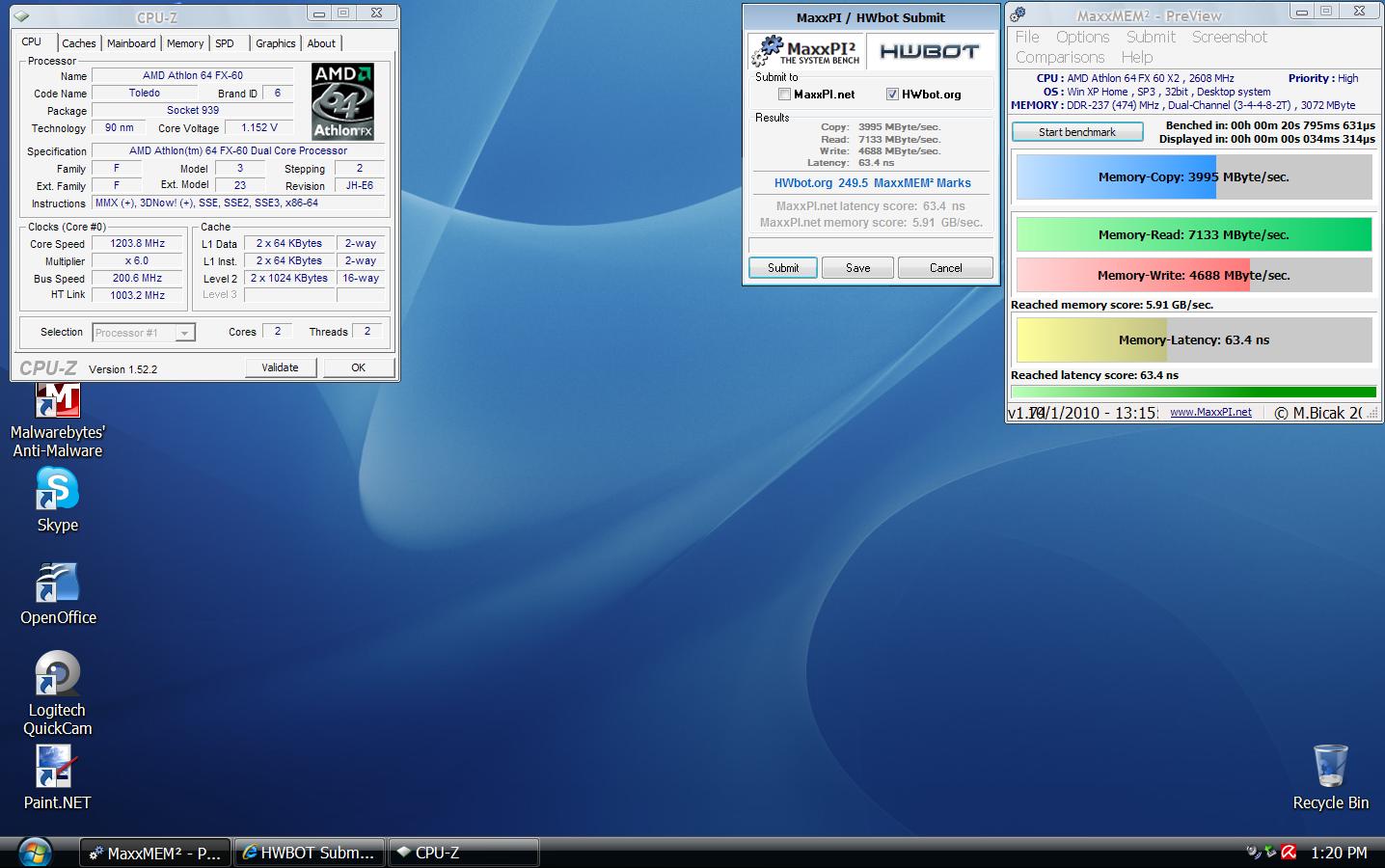
Task: Click the Priority : High label
Action: (x=1323, y=78)
